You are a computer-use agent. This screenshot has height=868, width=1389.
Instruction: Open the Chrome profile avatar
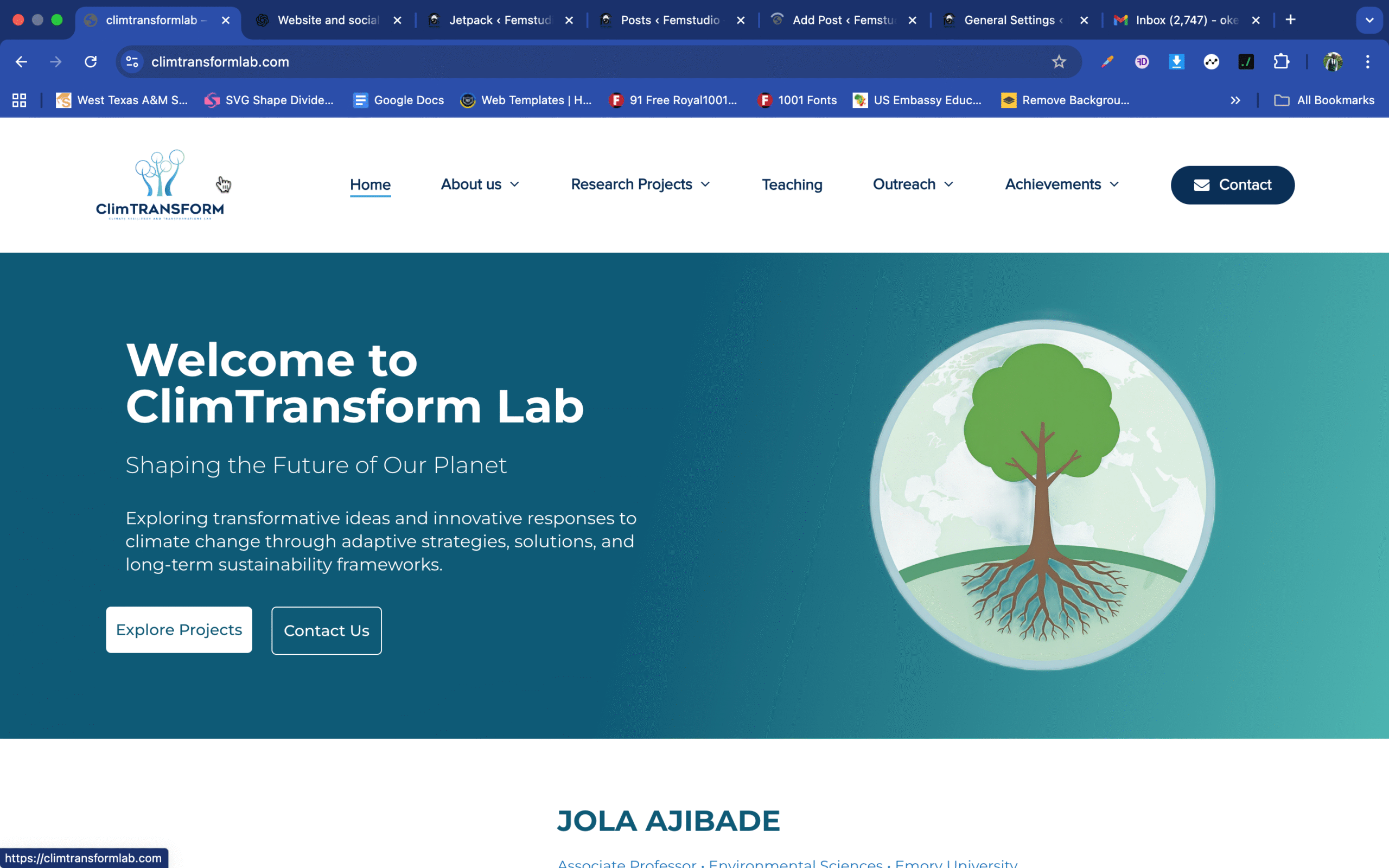[1333, 61]
